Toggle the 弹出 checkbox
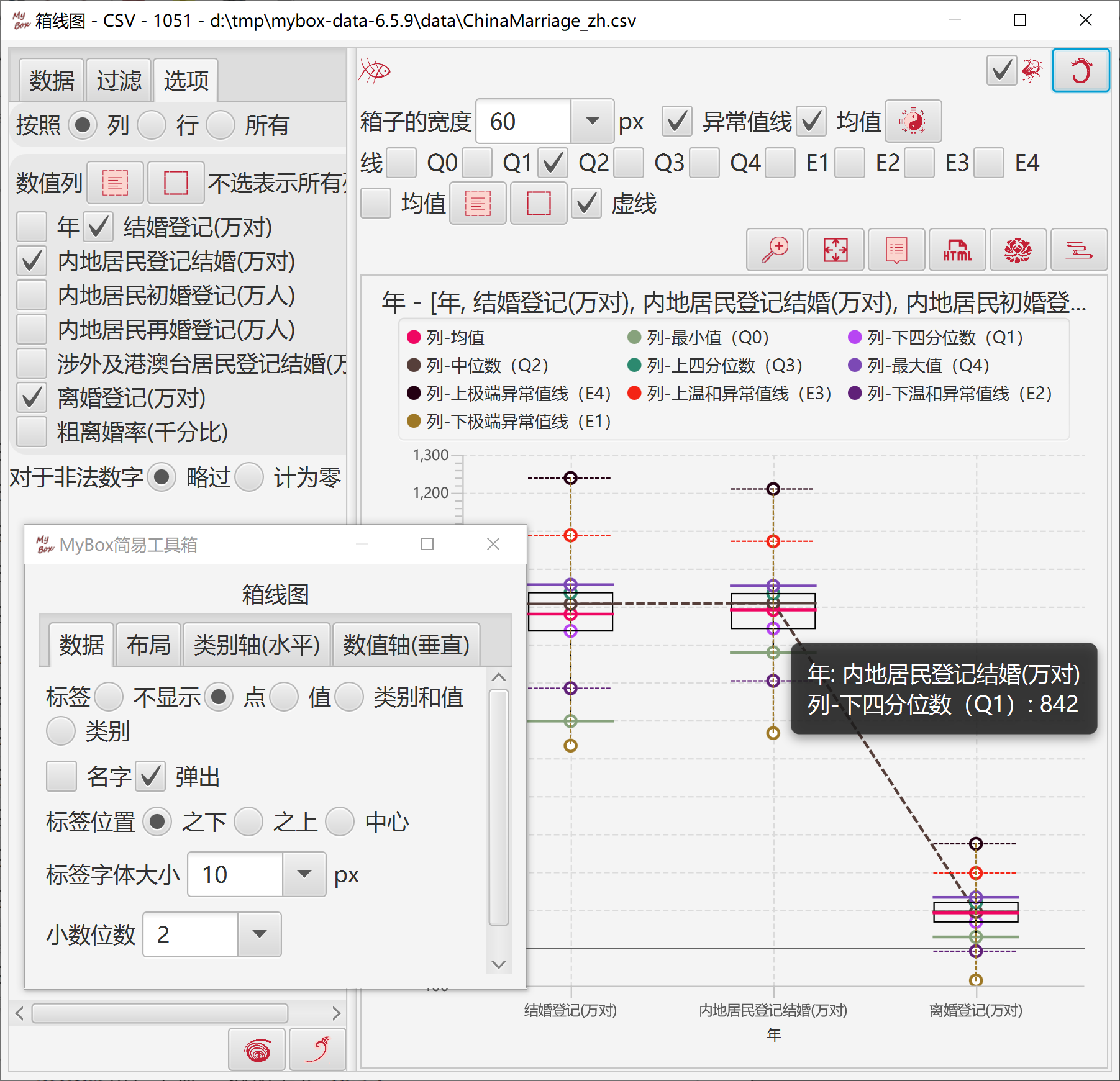The image size is (1120, 1081). 150,776
